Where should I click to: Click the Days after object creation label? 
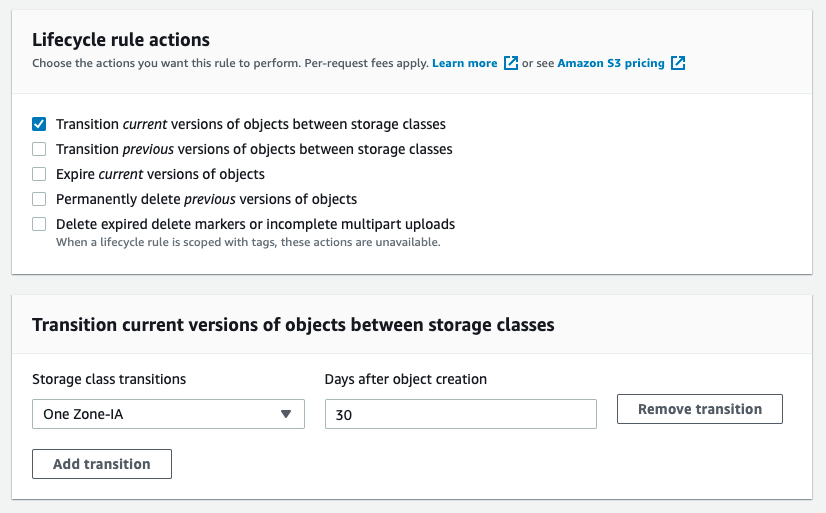tap(406, 379)
